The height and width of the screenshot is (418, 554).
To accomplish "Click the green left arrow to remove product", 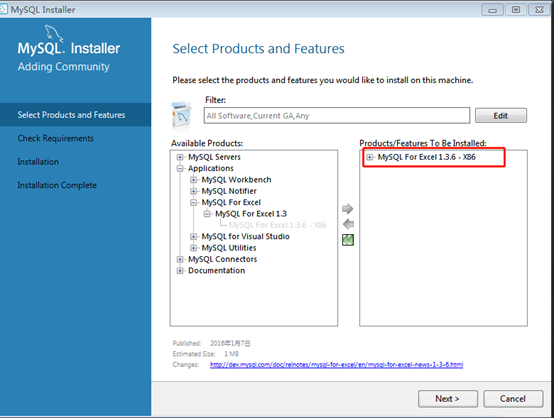I will [348, 224].
